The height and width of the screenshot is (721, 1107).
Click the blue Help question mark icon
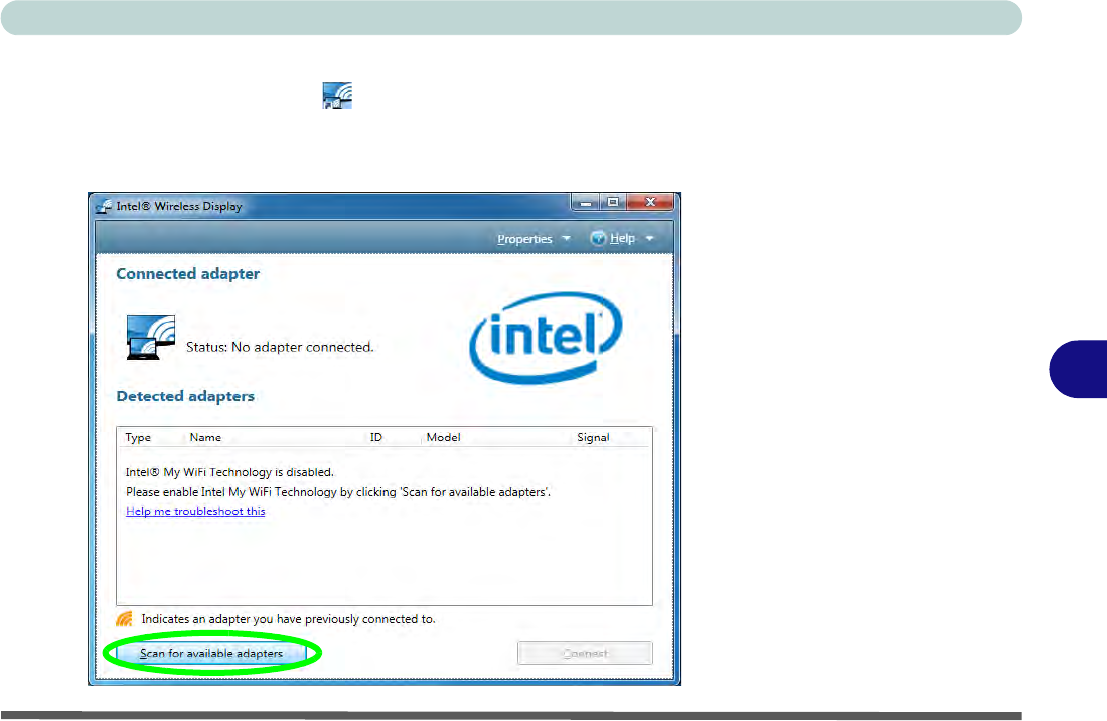point(598,239)
